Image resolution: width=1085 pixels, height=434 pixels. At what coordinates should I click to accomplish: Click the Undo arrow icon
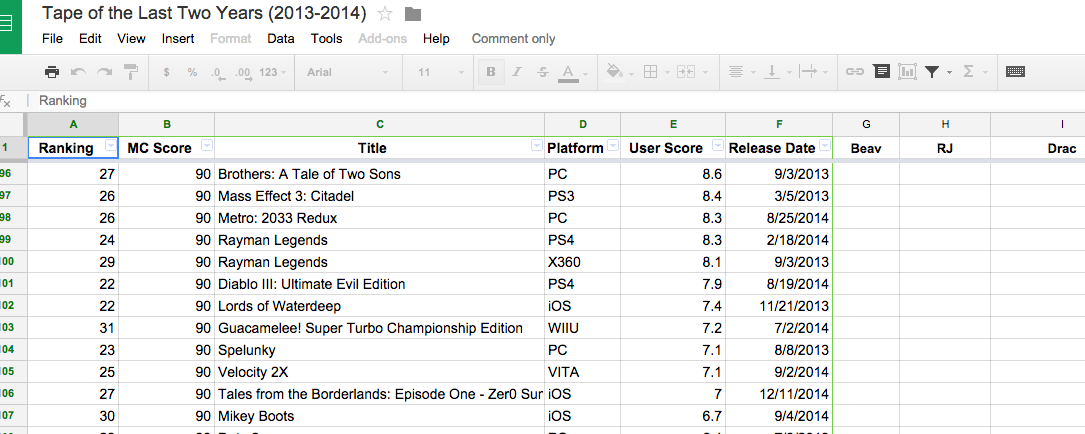(78, 72)
